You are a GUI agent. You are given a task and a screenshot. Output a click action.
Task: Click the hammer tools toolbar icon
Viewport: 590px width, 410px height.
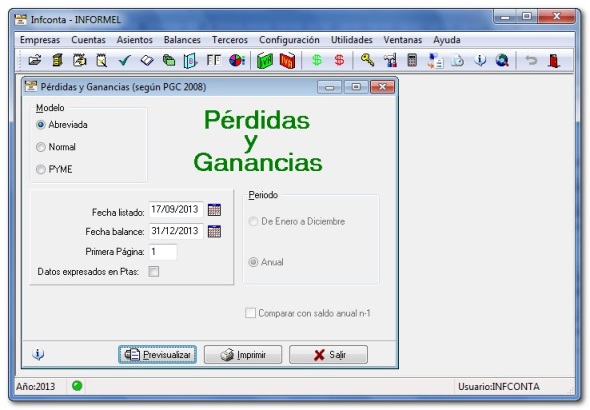pos(390,61)
